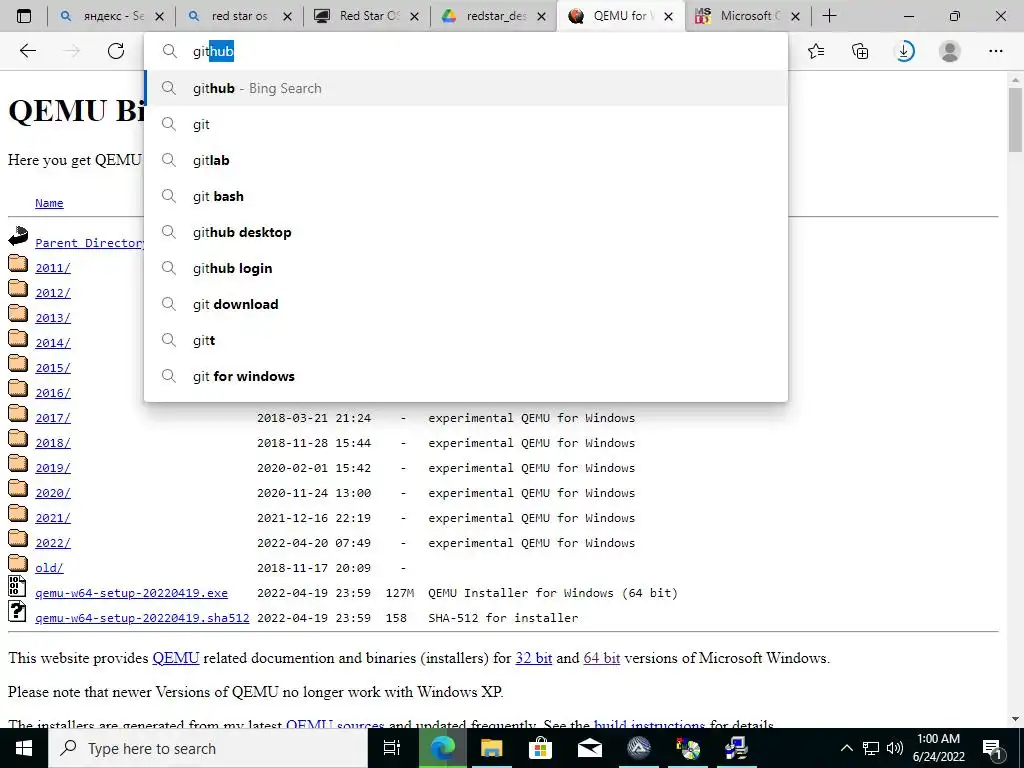1024x768 pixels.
Task: Click the refresh page icon
Action: point(116,51)
